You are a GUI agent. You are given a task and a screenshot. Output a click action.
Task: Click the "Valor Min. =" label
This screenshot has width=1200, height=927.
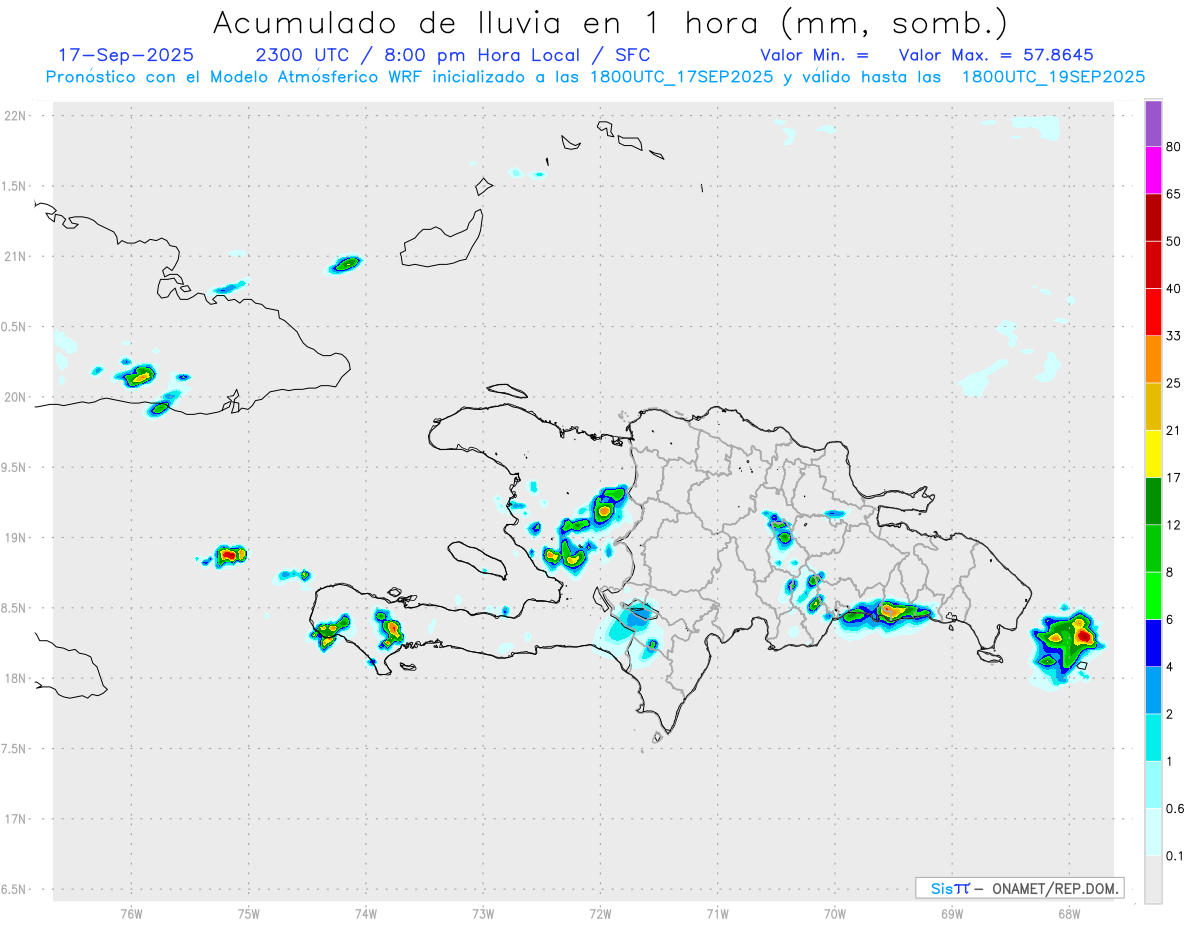pyautogui.click(x=814, y=55)
